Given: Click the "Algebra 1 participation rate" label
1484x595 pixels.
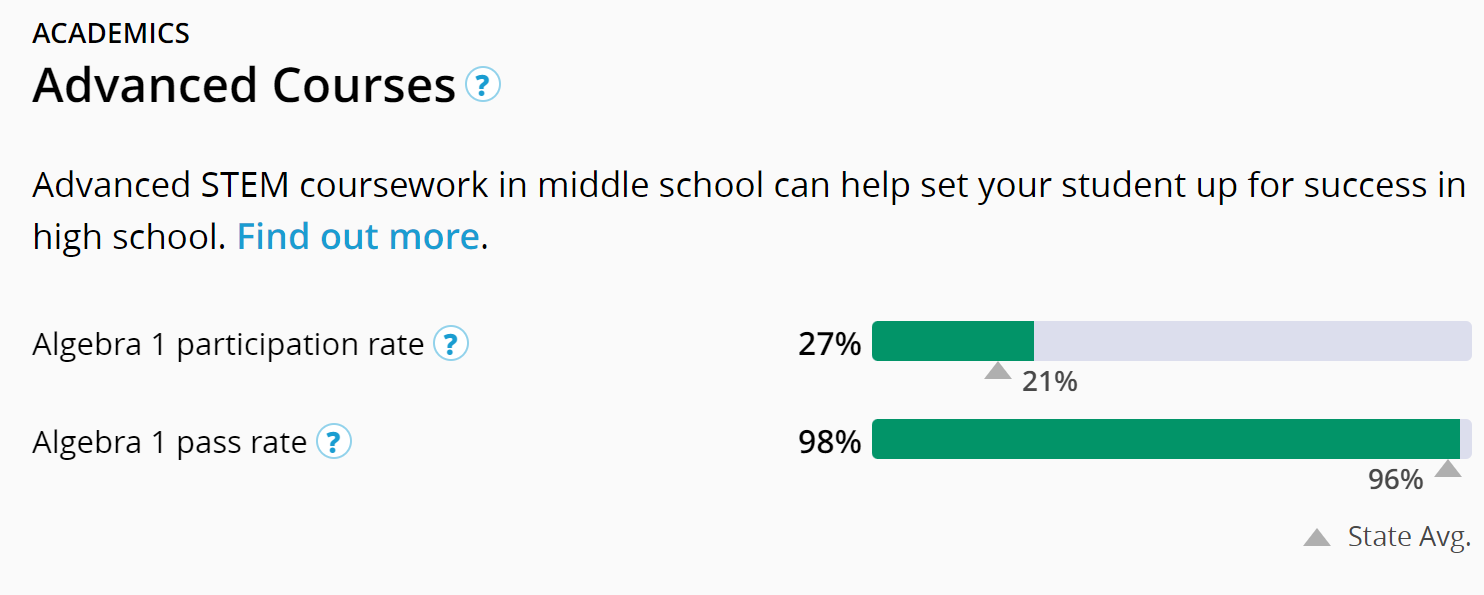Looking at the screenshot, I should click(x=228, y=344).
